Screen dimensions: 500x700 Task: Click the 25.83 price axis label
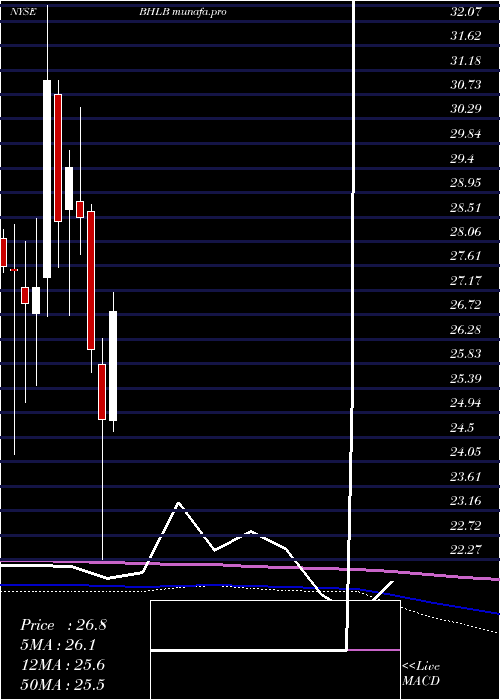point(466,354)
